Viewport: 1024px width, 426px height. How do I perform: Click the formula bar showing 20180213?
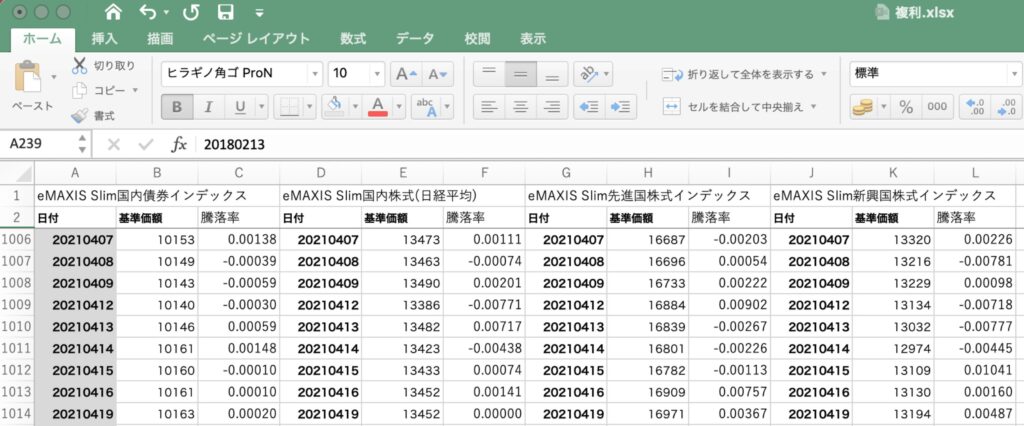(611, 144)
